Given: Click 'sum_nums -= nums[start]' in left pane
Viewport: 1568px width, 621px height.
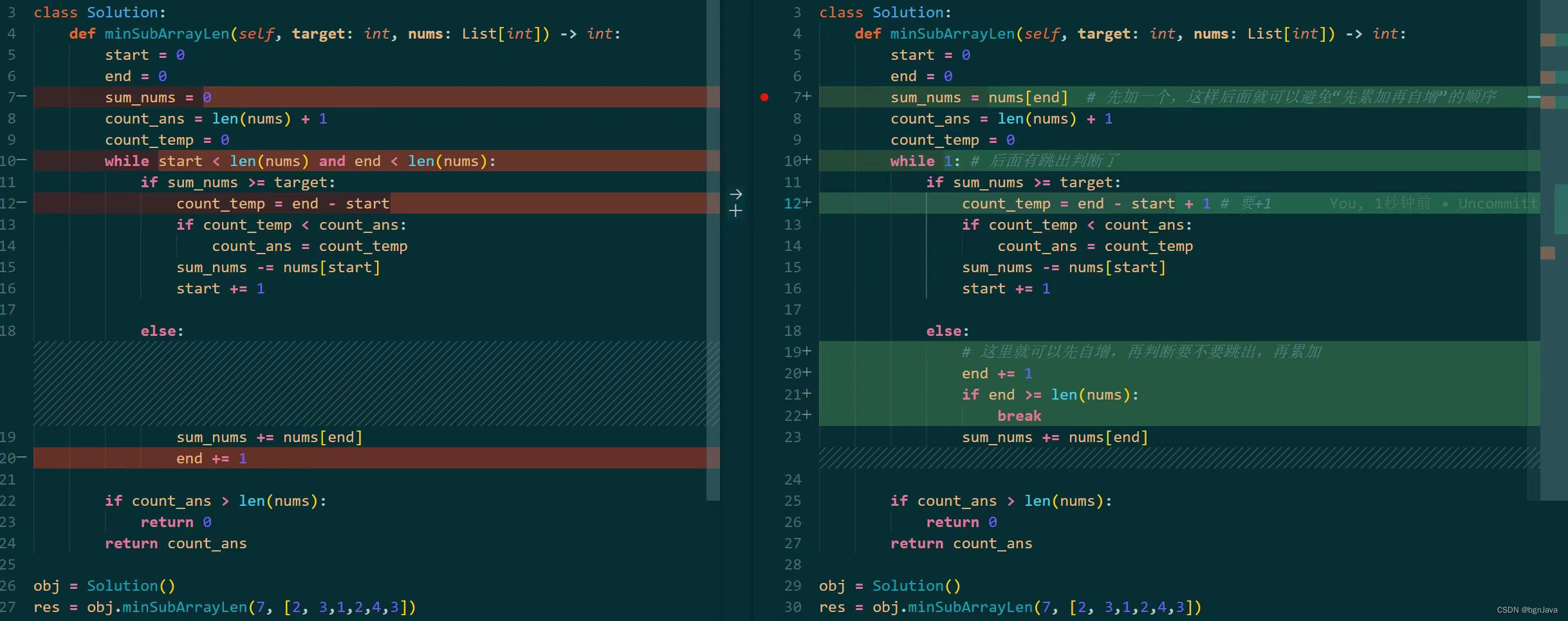Looking at the screenshot, I should [279, 267].
